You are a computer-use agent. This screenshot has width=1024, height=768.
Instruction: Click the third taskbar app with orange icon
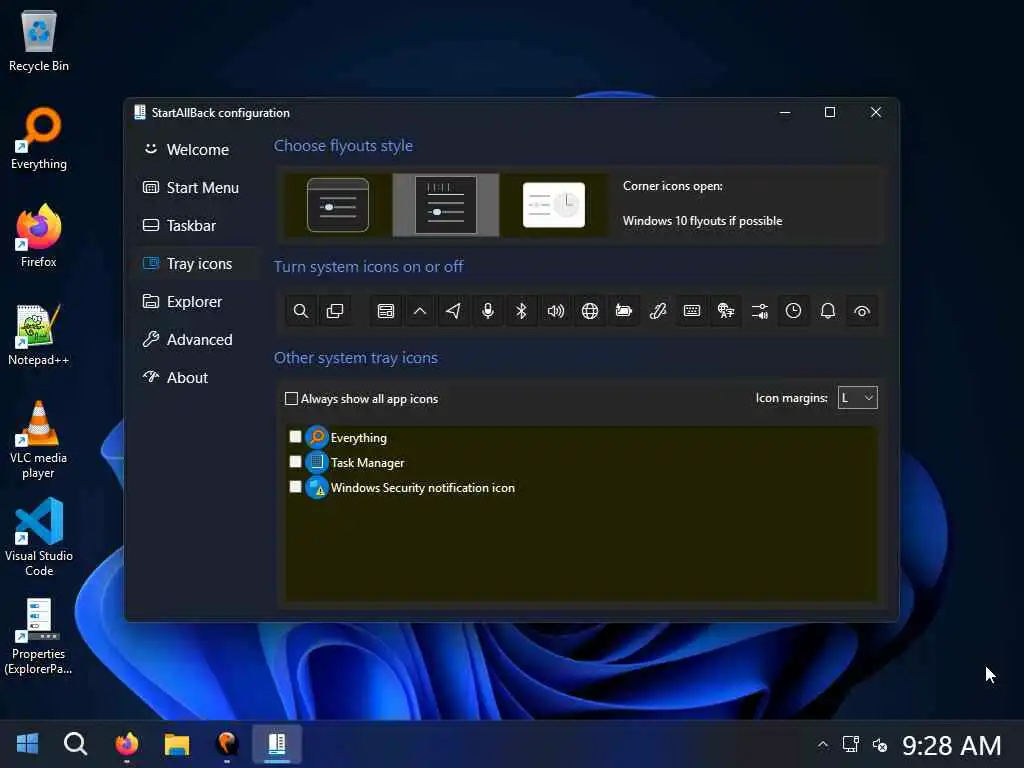click(x=227, y=743)
